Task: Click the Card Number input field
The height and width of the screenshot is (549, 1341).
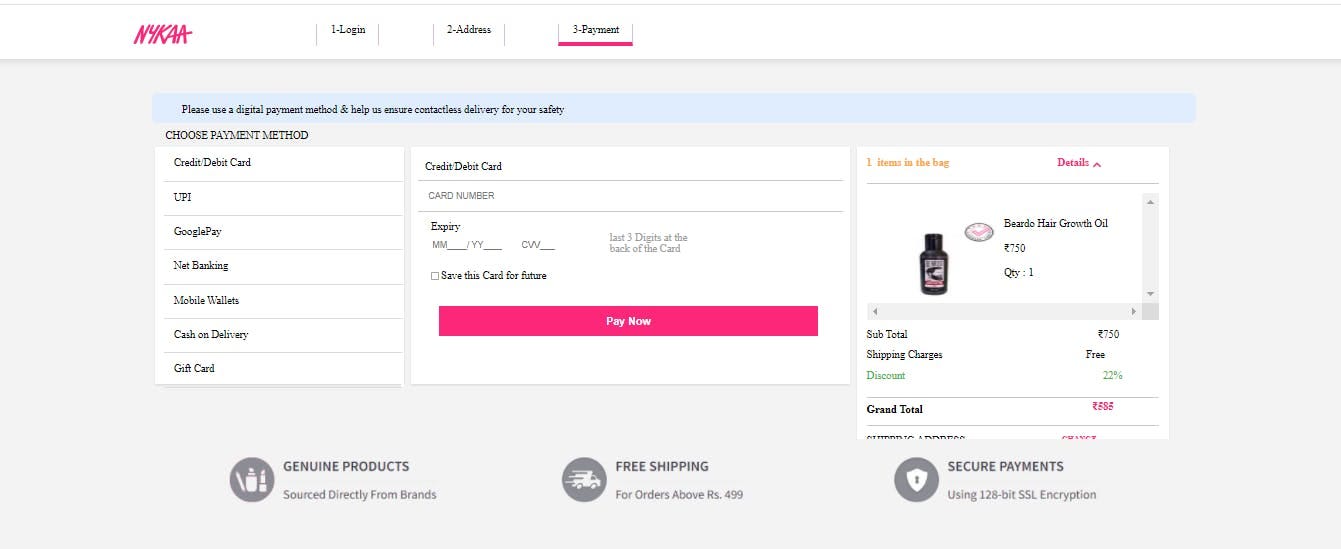Action: point(630,196)
